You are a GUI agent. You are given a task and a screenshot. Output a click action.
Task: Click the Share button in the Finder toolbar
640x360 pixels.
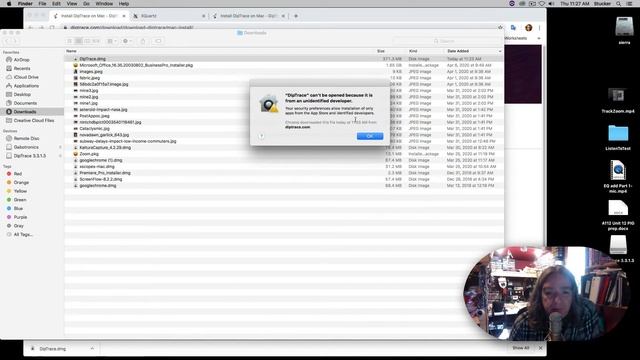click(x=143, y=41)
